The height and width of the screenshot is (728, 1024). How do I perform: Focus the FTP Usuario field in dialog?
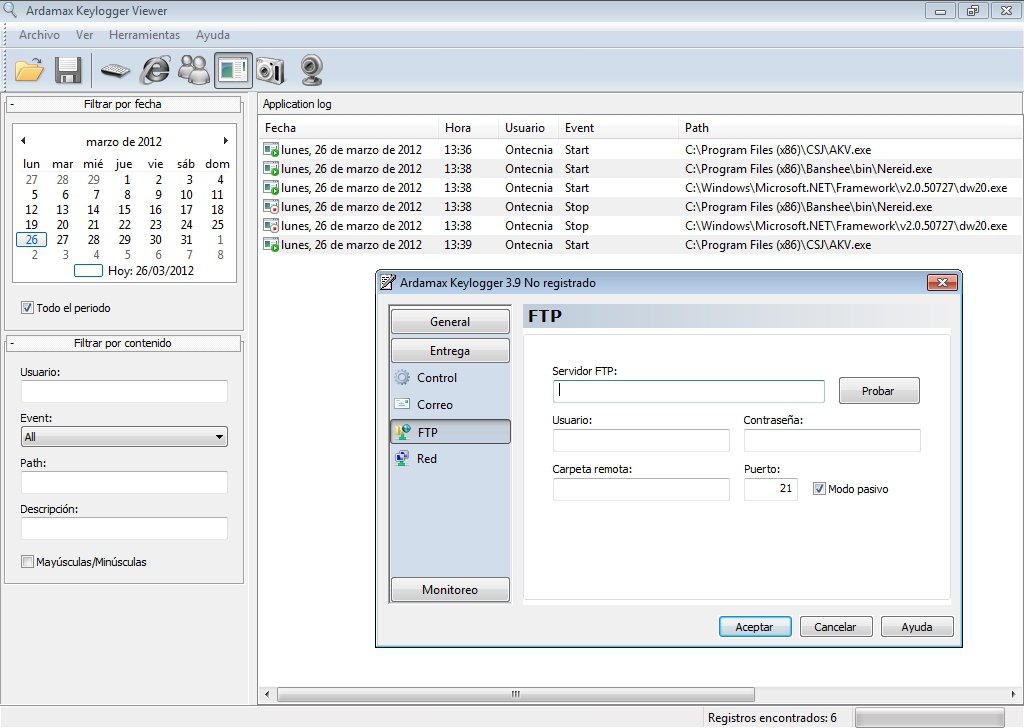click(x=641, y=440)
